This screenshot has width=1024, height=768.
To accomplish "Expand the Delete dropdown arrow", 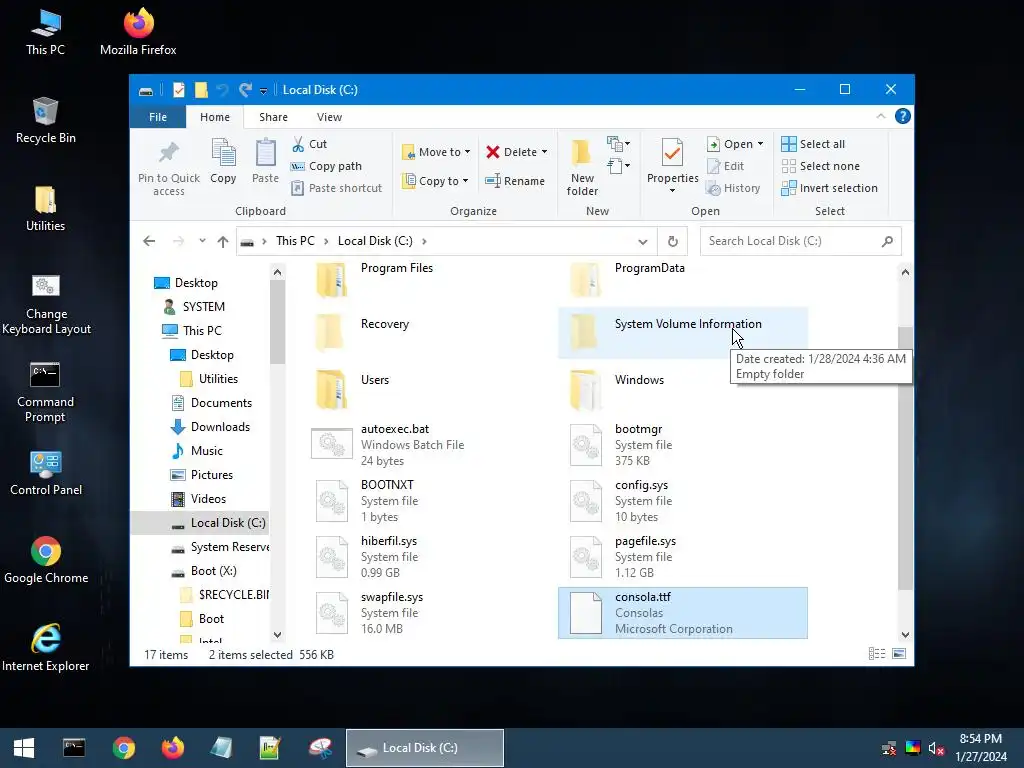I will point(544,152).
